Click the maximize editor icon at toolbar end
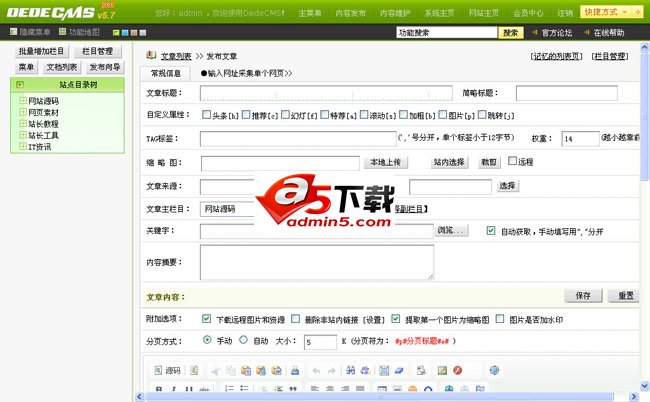Screen dimensions: 650x402 coord(494,371)
